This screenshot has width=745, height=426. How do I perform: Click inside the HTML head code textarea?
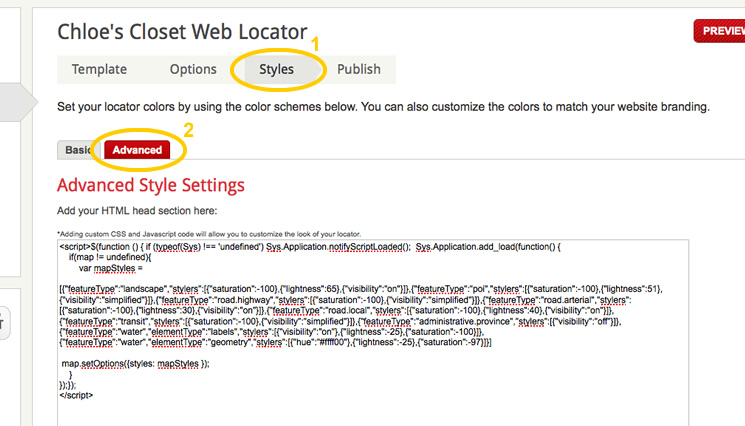(x=373, y=332)
